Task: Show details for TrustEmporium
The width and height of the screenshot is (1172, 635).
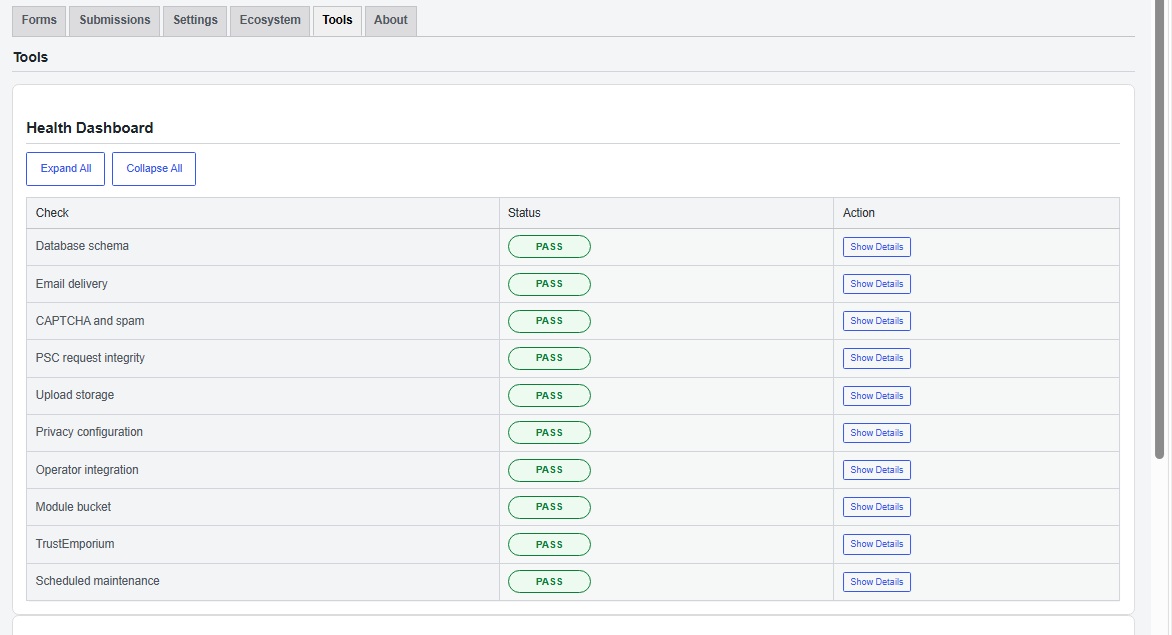Action: (x=877, y=544)
